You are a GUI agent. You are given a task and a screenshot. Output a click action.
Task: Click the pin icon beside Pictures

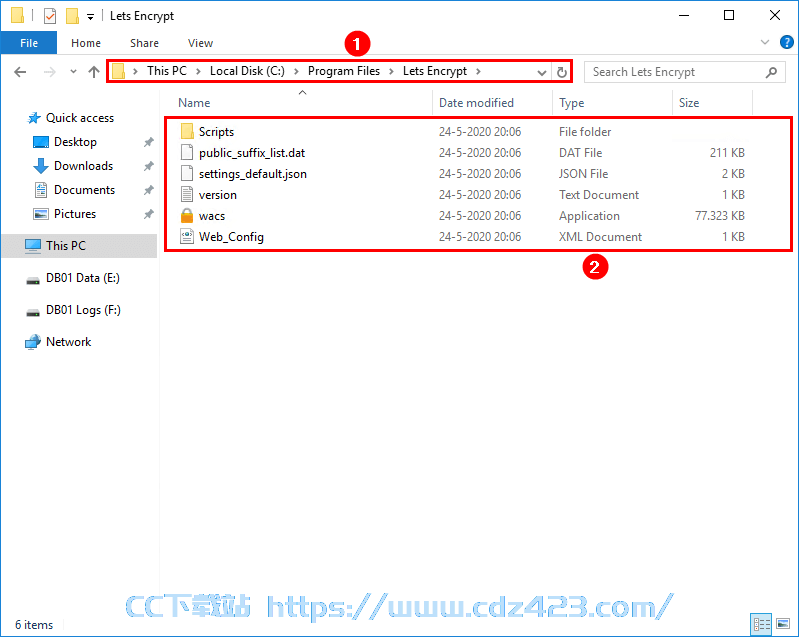pyautogui.click(x=148, y=214)
